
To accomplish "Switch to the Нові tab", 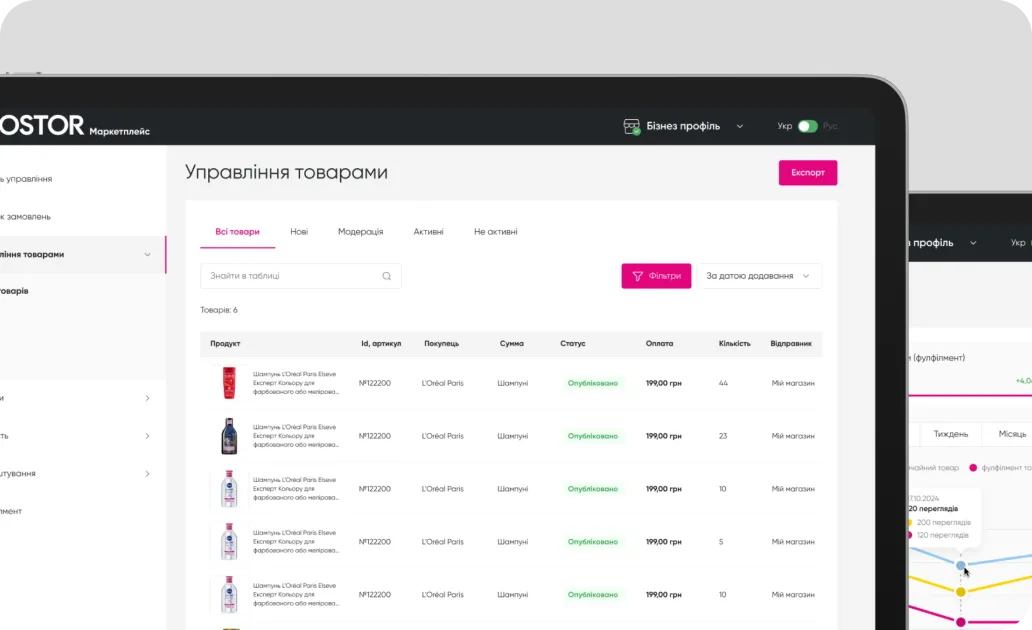I will [299, 232].
